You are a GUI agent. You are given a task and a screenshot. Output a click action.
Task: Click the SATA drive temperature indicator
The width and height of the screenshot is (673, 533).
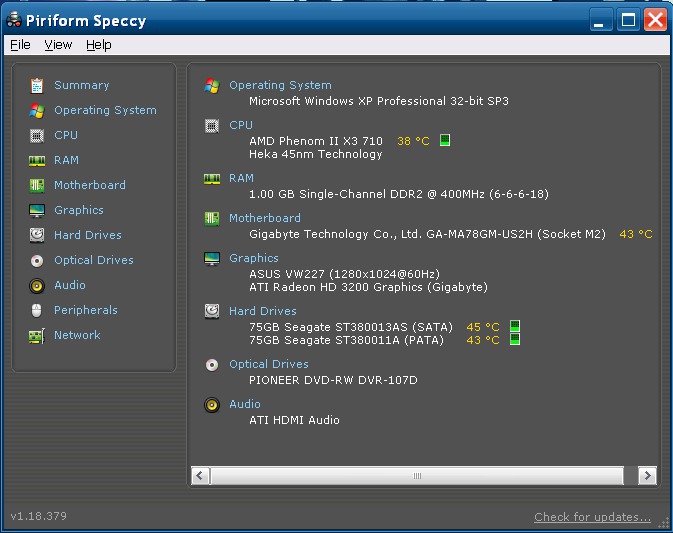pos(515,326)
